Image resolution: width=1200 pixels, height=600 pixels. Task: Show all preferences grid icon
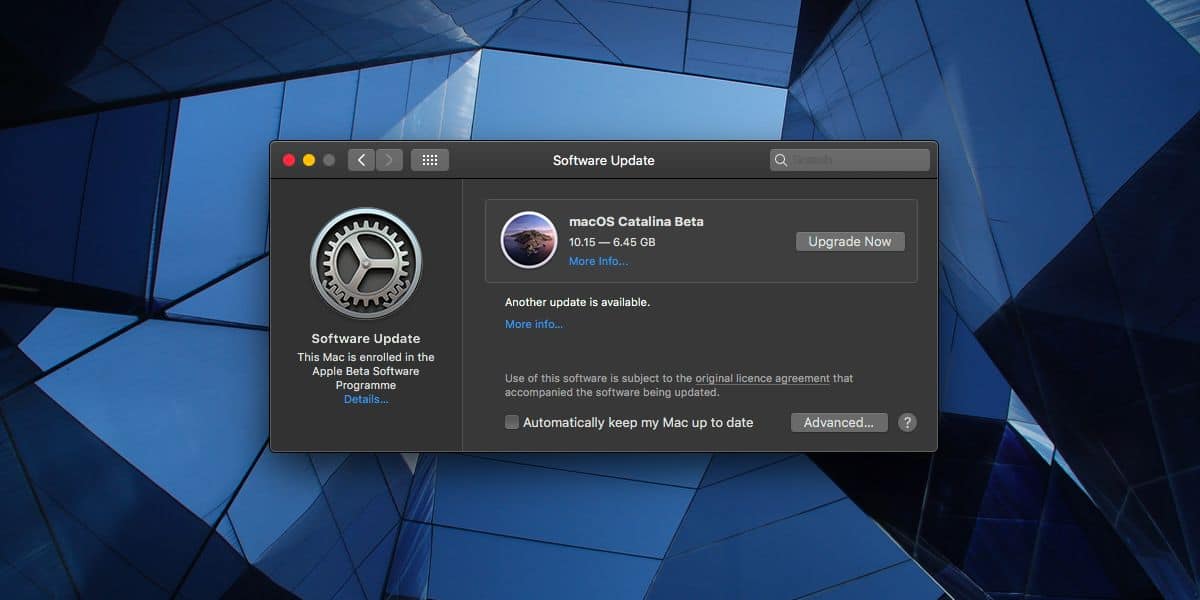point(430,160)
